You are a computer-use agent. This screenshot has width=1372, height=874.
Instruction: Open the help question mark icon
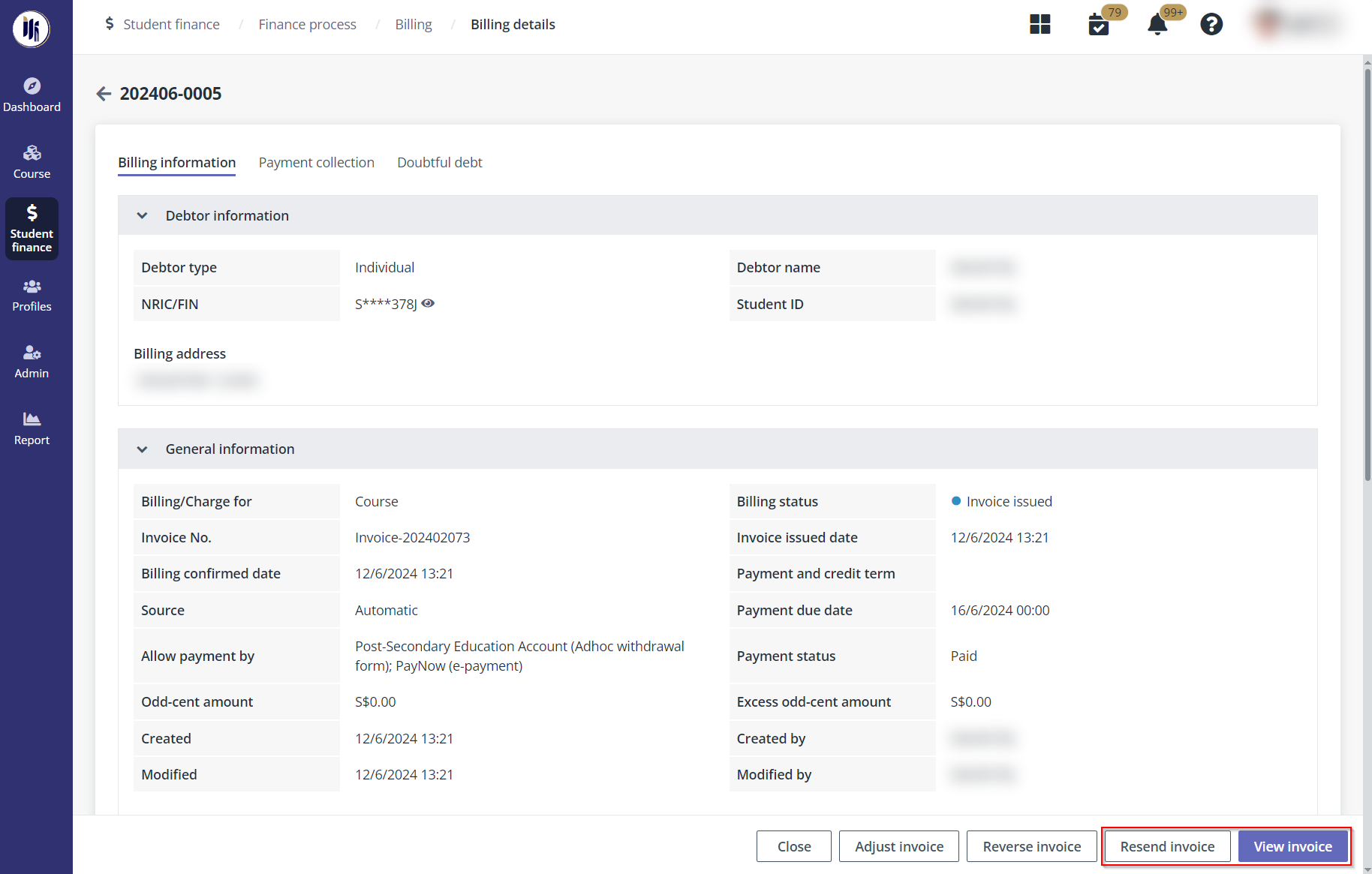tap(1211, 25)
